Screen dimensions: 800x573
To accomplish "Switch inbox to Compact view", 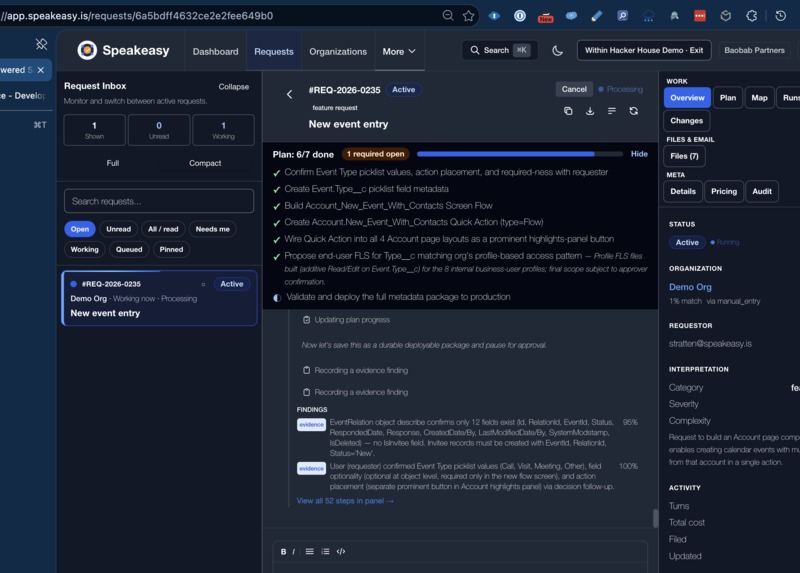I will 205,163.
